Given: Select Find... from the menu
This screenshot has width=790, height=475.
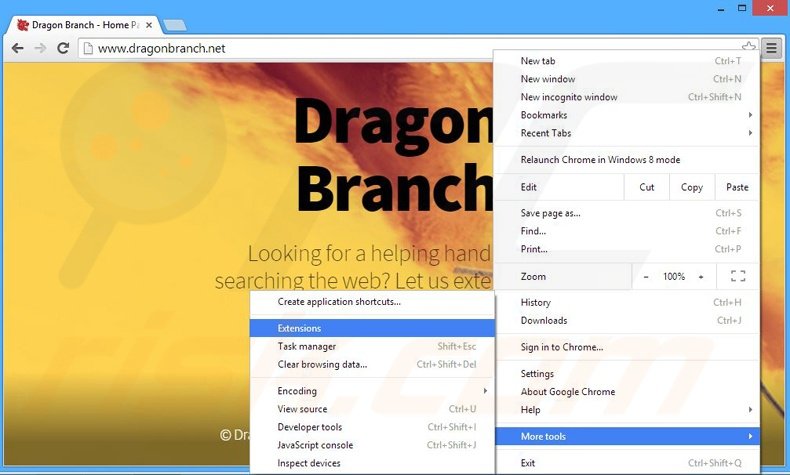Looking at the screenshot, I should pos(627,231).
